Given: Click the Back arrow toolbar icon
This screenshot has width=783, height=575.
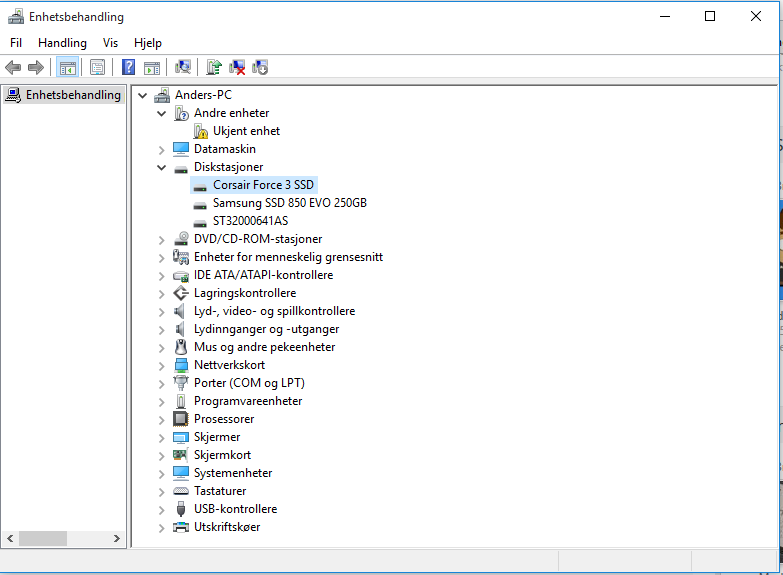Looking at the screenshot, I should [x=13, y=67].
